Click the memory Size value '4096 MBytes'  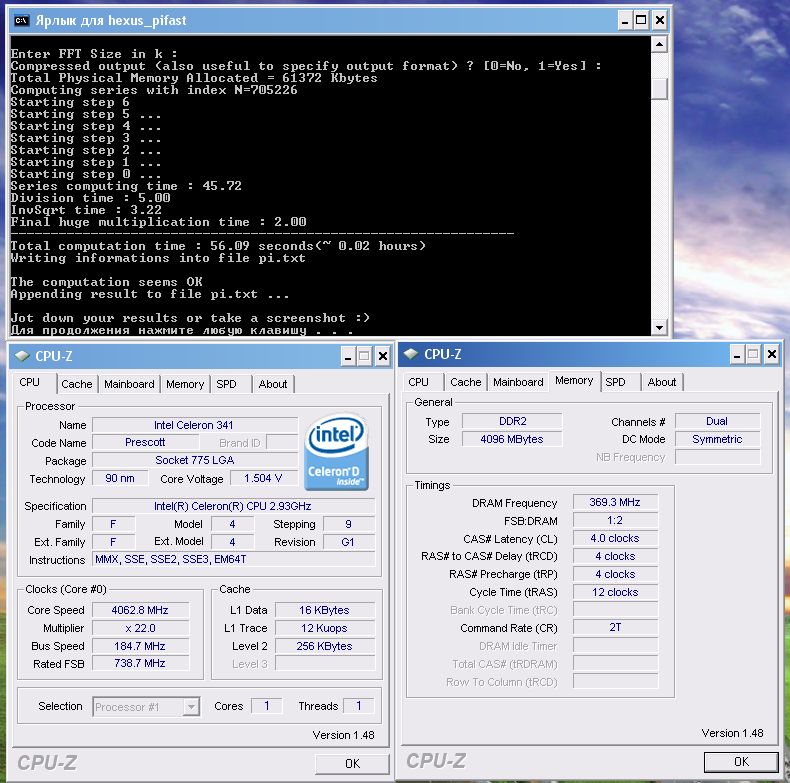512,439
